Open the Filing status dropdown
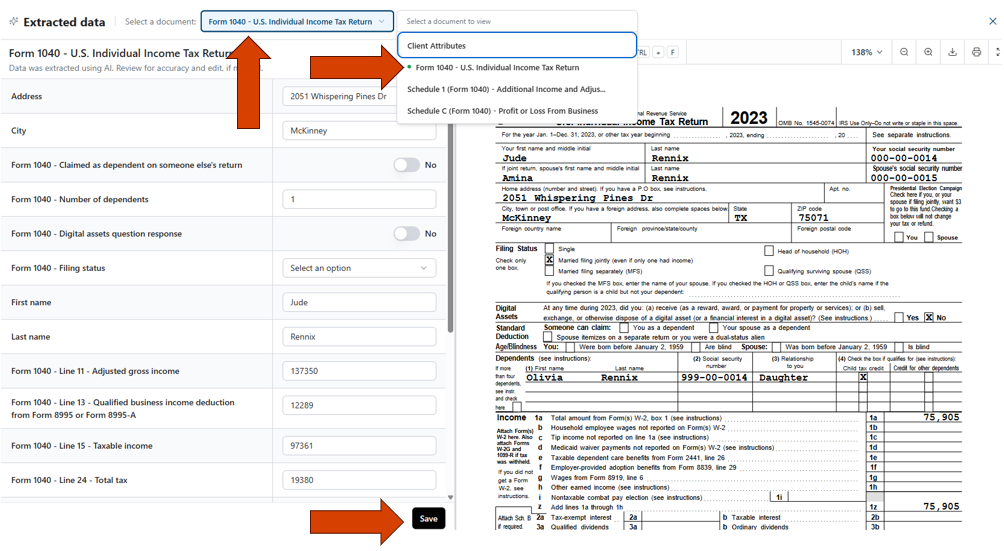This screenshot has height=551, width=1004. pos(359,268)
